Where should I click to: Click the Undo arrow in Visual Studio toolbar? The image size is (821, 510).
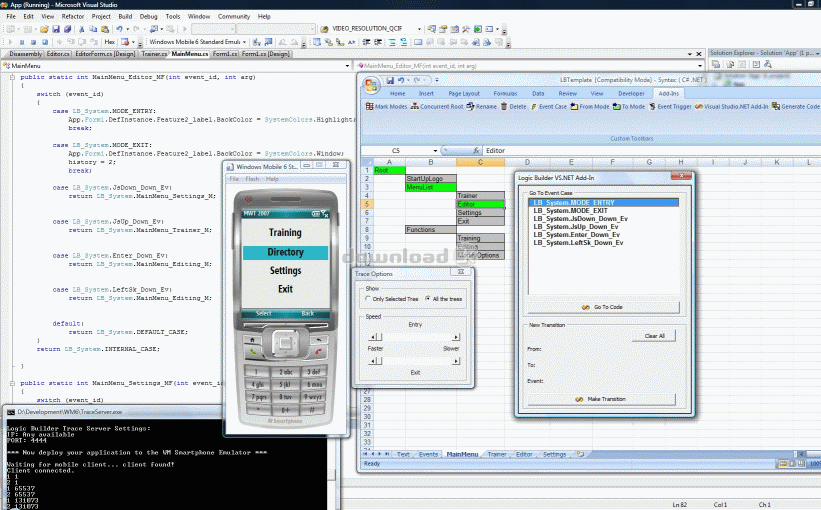point(119,29)
